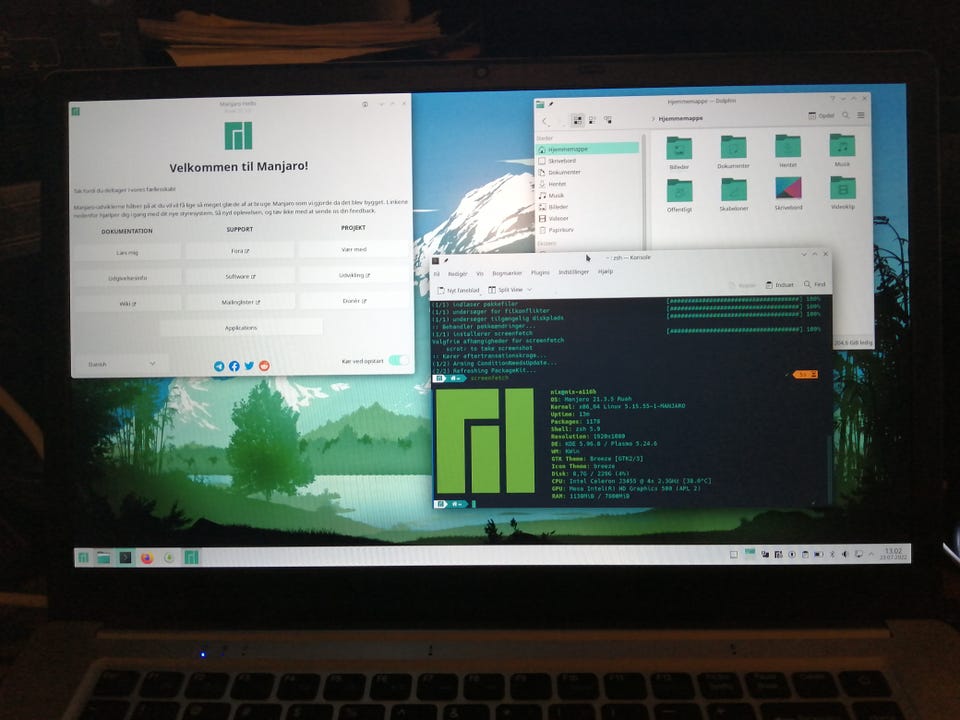This screenshot has height=720, width=960.
Task: Select the Skrivebord folder thumbnail in Dolphin
Action: [788, 189]
